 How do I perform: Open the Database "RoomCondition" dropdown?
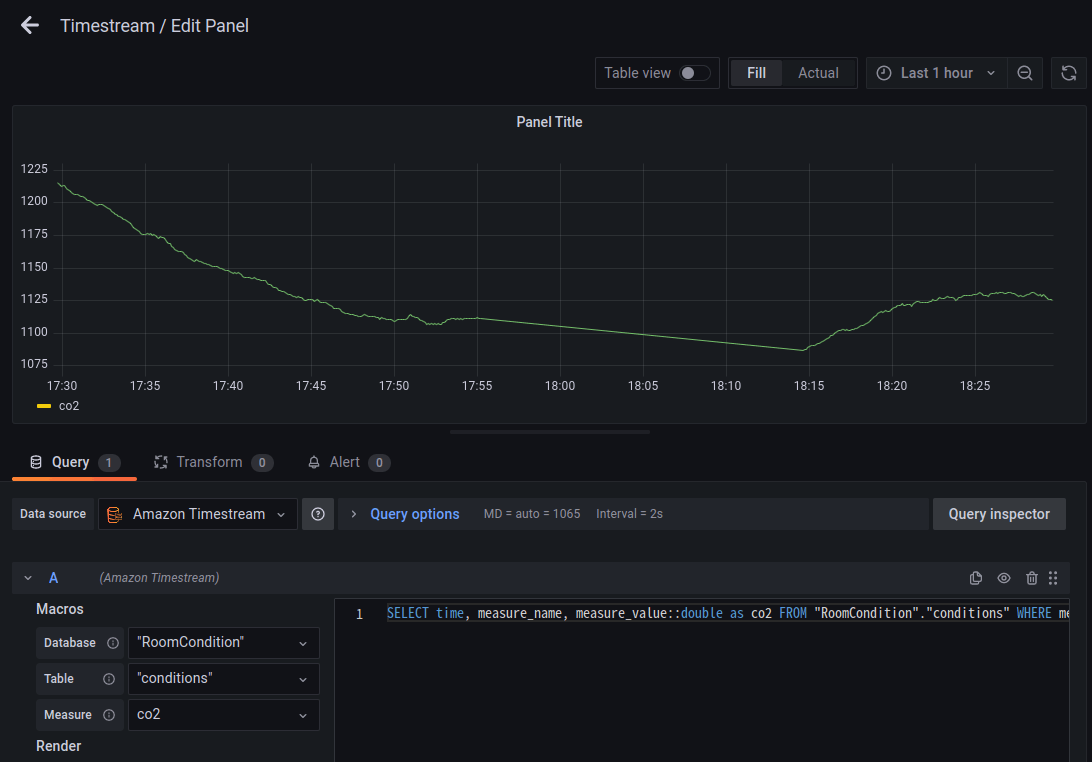point(224,643)
